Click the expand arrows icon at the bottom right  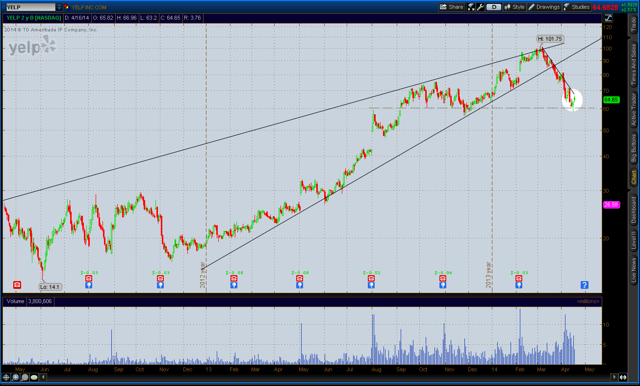click(x=623, y=377)
